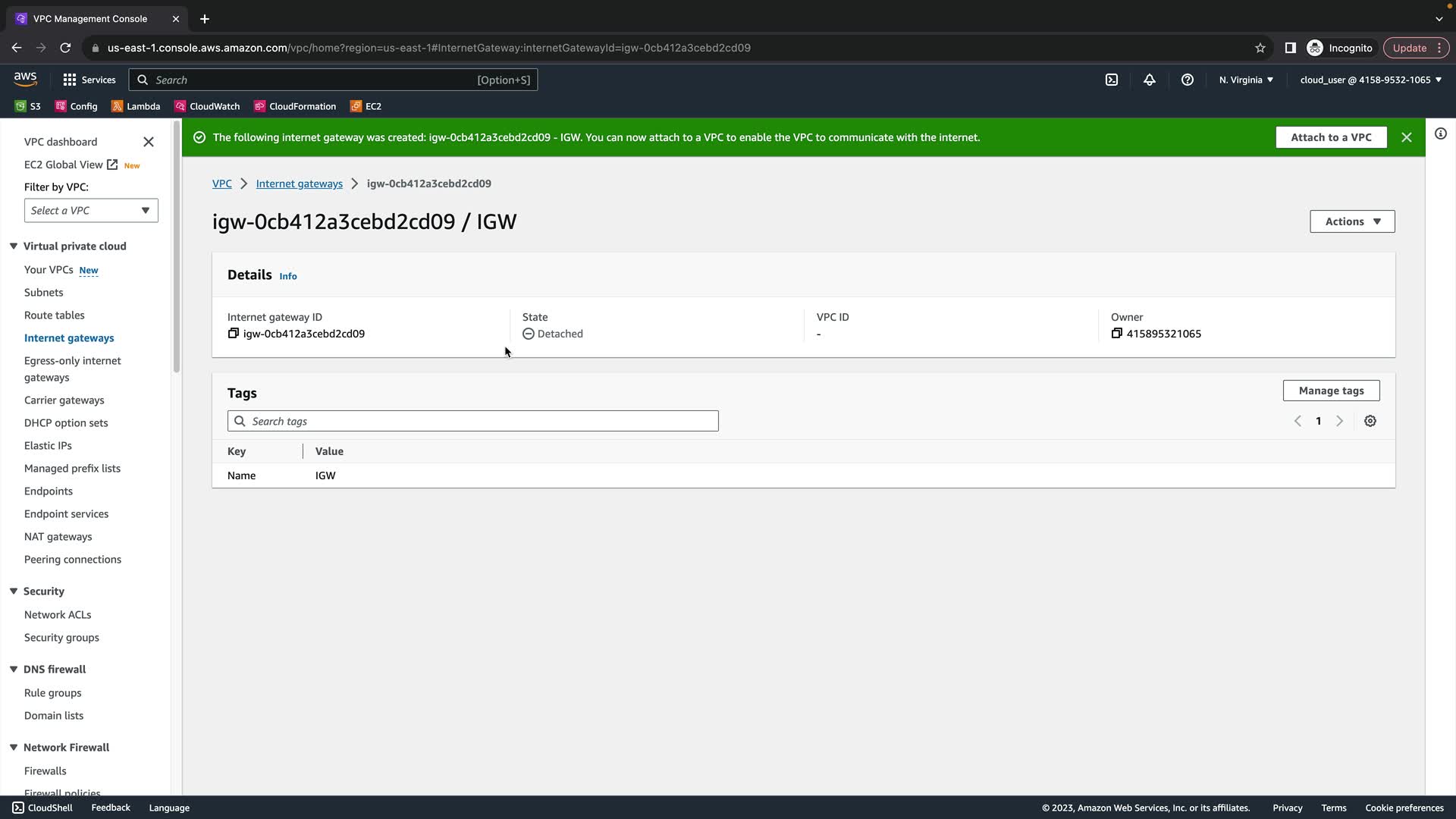Open tags table settings gear
Image resolution: width=1456 pixels, height=819 pixels.
click(x=1370, y=421)
